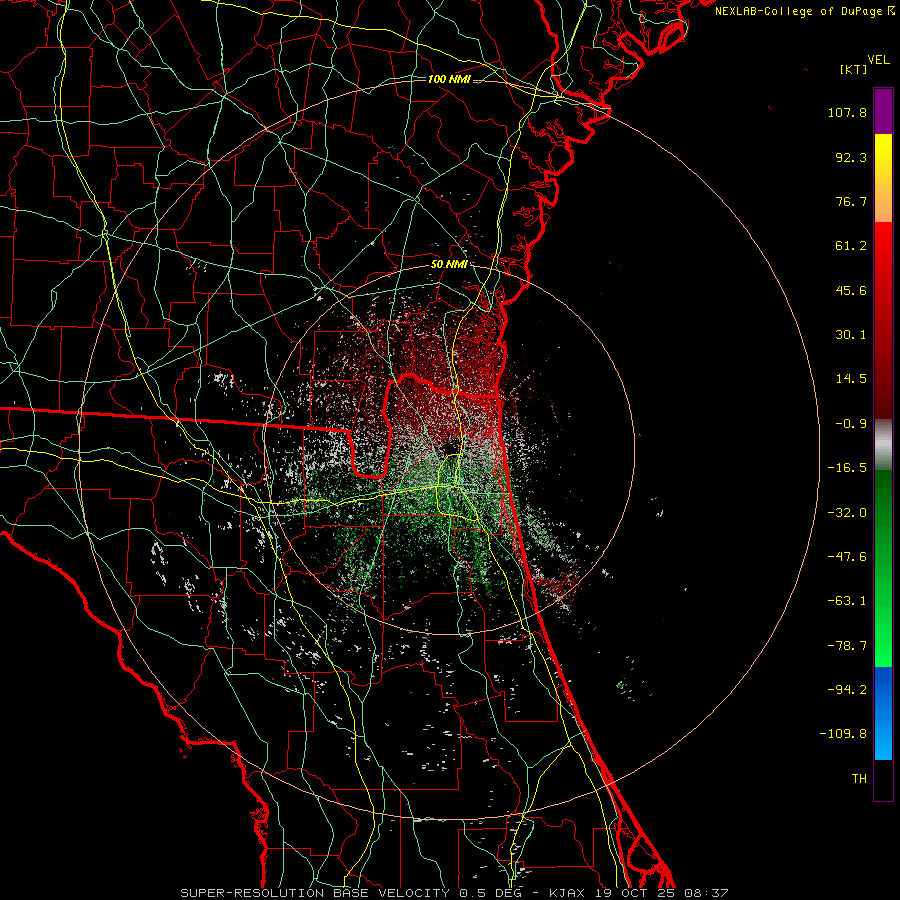Click the 61.2 velocity scale value
Viewport: 900px width, 900px height.
click(851, 246)
